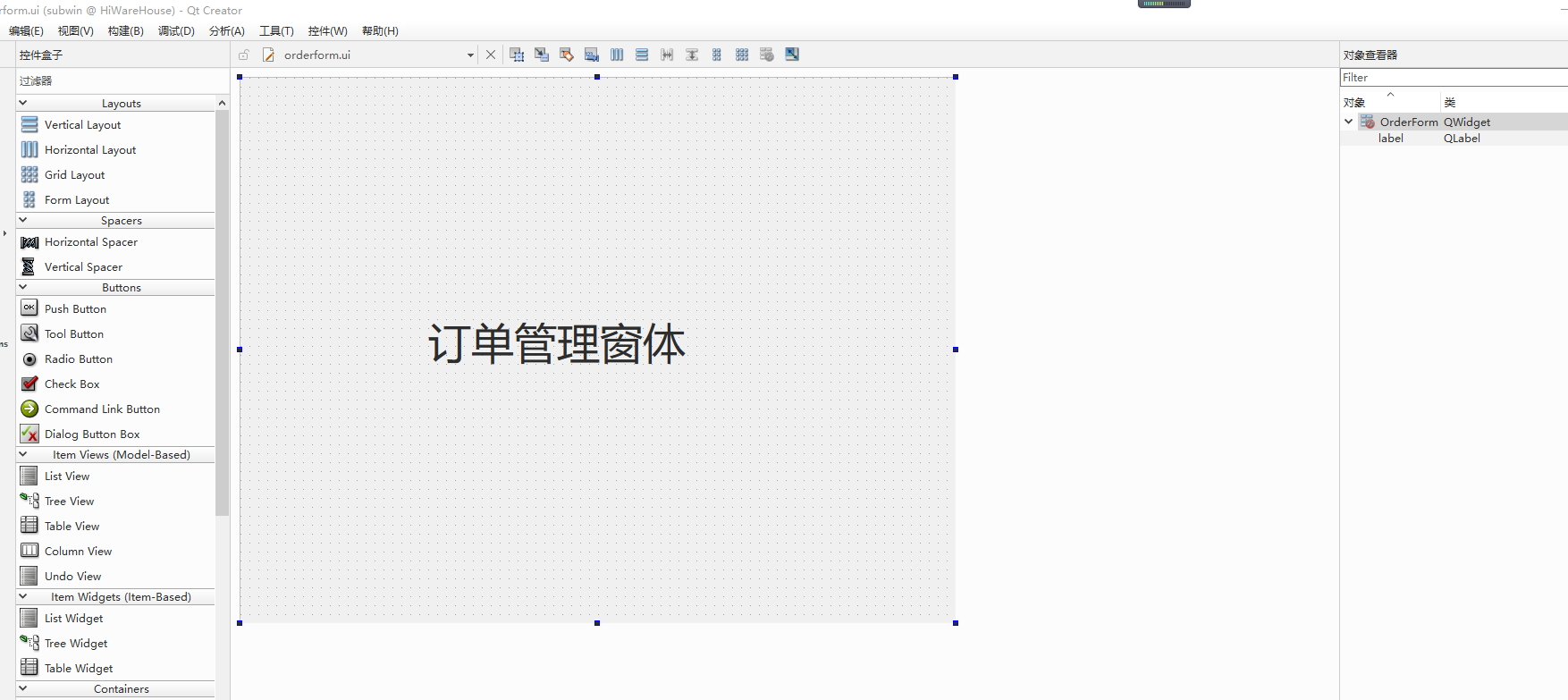This screenshot has height=700, width=1568.
Task: Collapse Item Views (Model-Based) category
Action: tap(23, 454)
